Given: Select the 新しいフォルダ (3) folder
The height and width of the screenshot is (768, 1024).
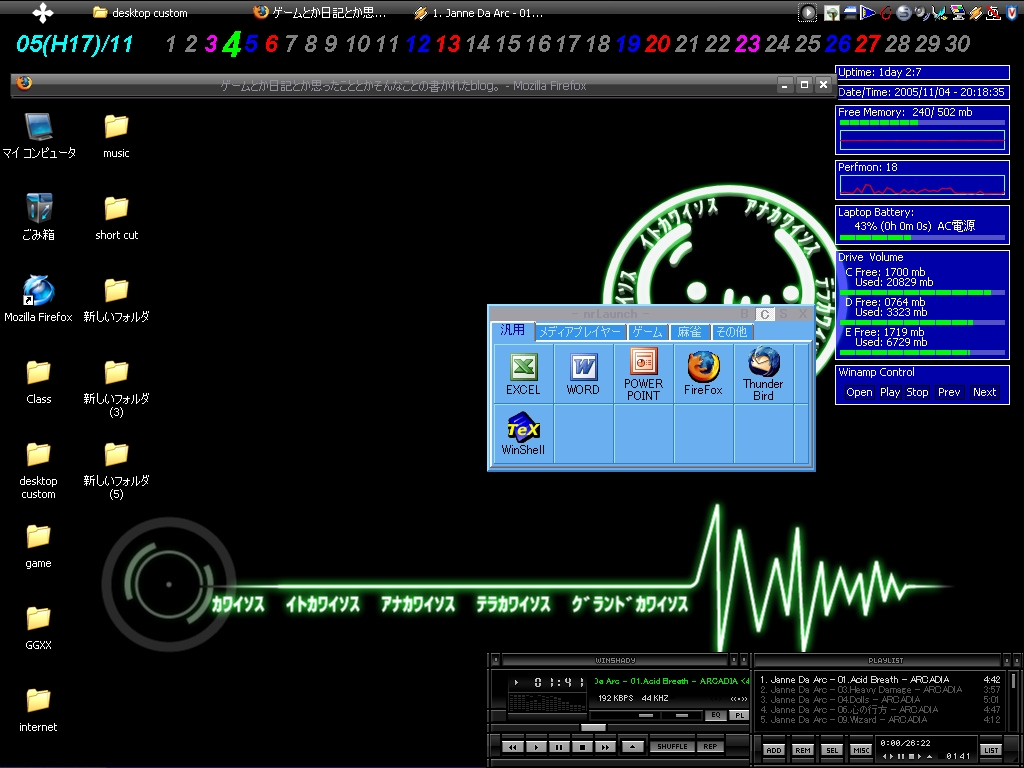Looking at the screenshot, I should tap(116, 388).
